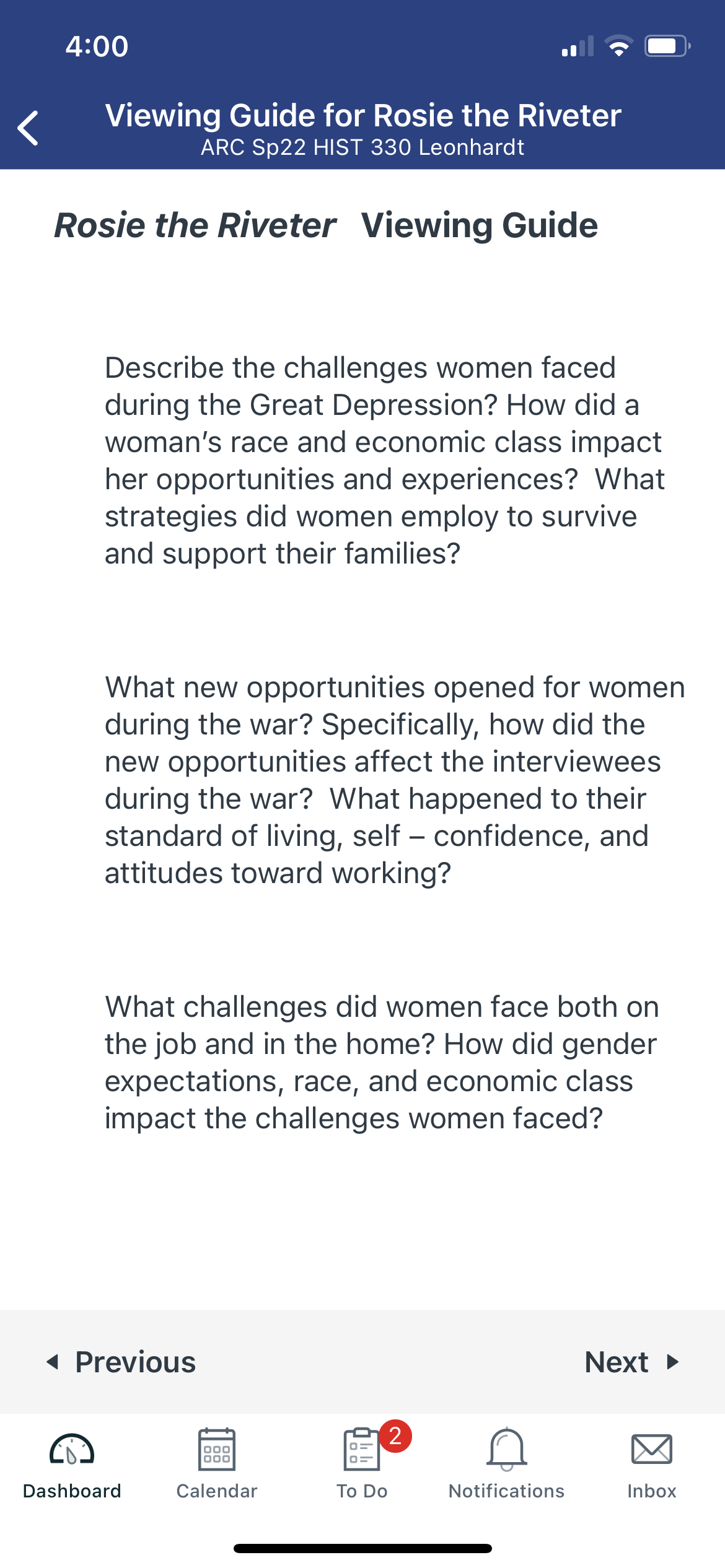Open the Calendar icon
Viewport: 725px width, 1568px height.
[x=217, y=1449]
